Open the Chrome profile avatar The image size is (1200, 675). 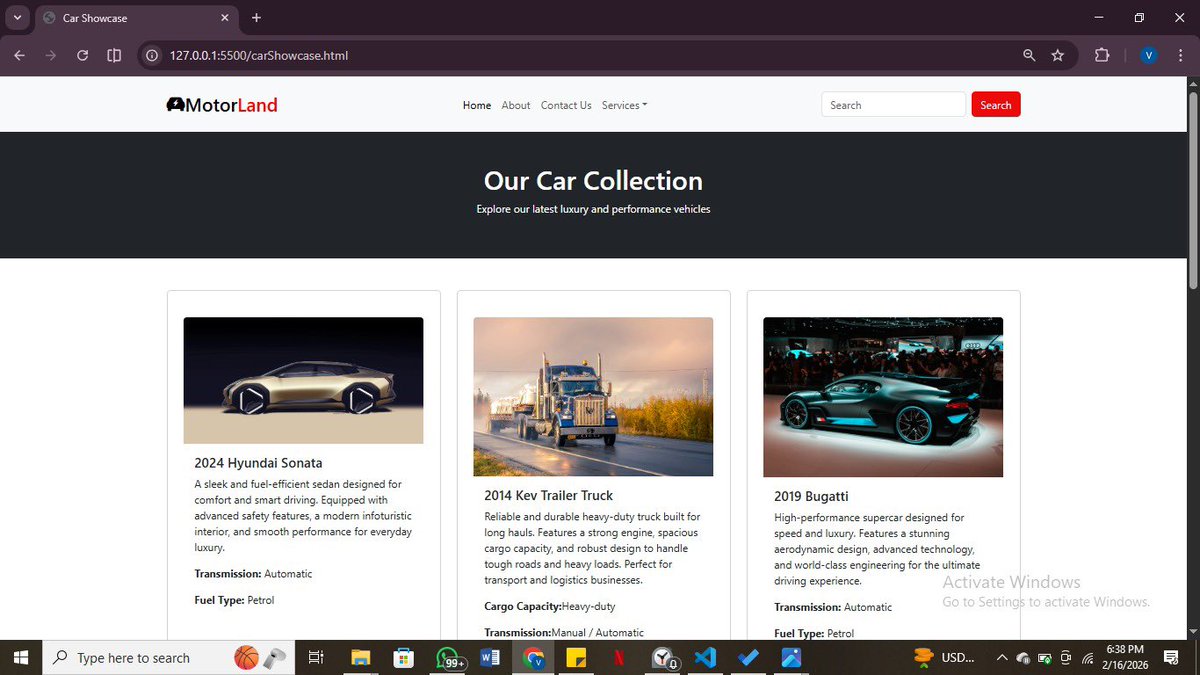[x=1149, y=56]
